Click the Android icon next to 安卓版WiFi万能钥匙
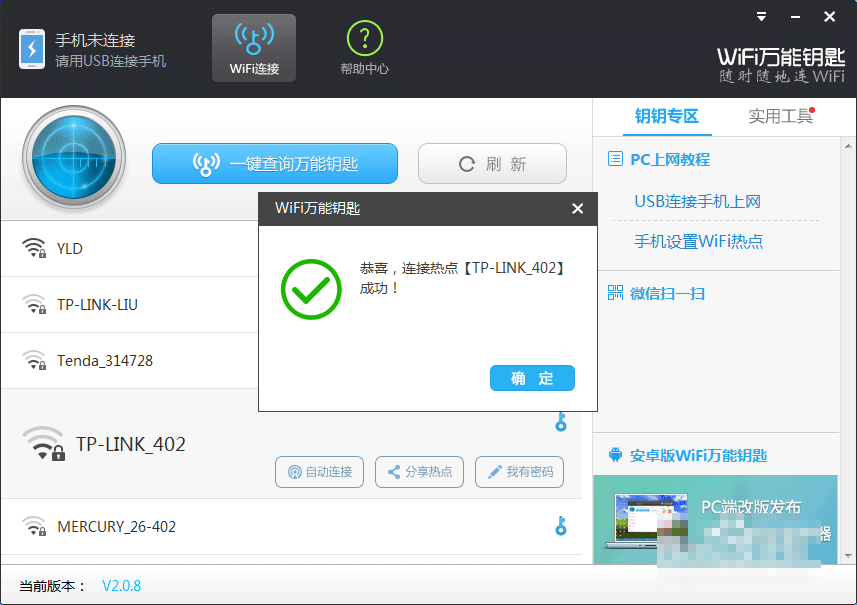This screenshot has width=857, height=605. [616, 454]
